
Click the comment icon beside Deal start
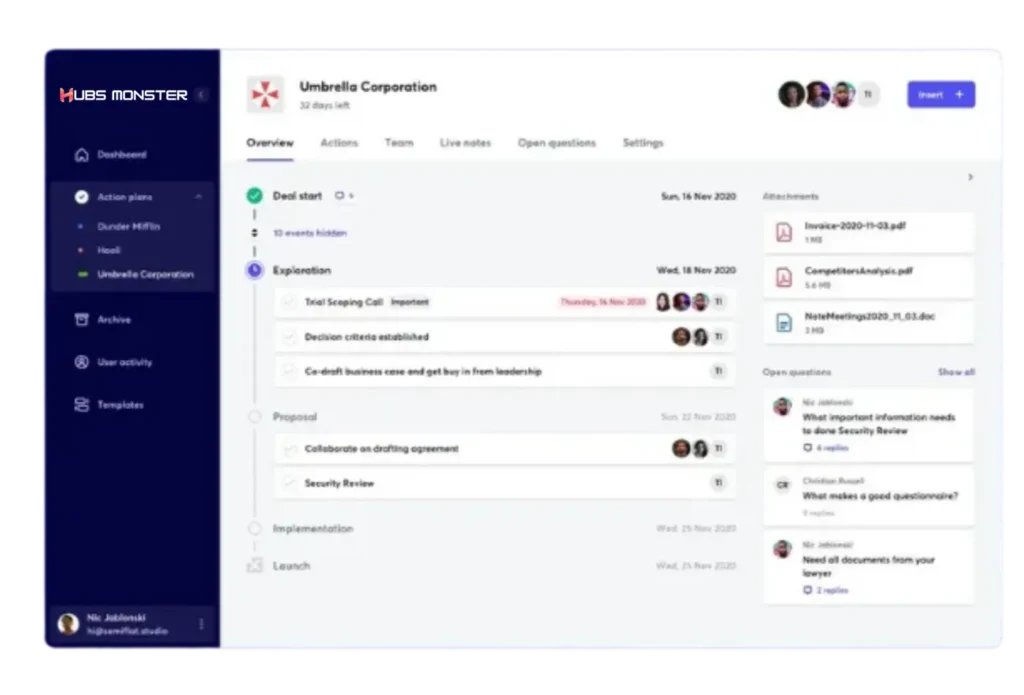pos(340,196)
